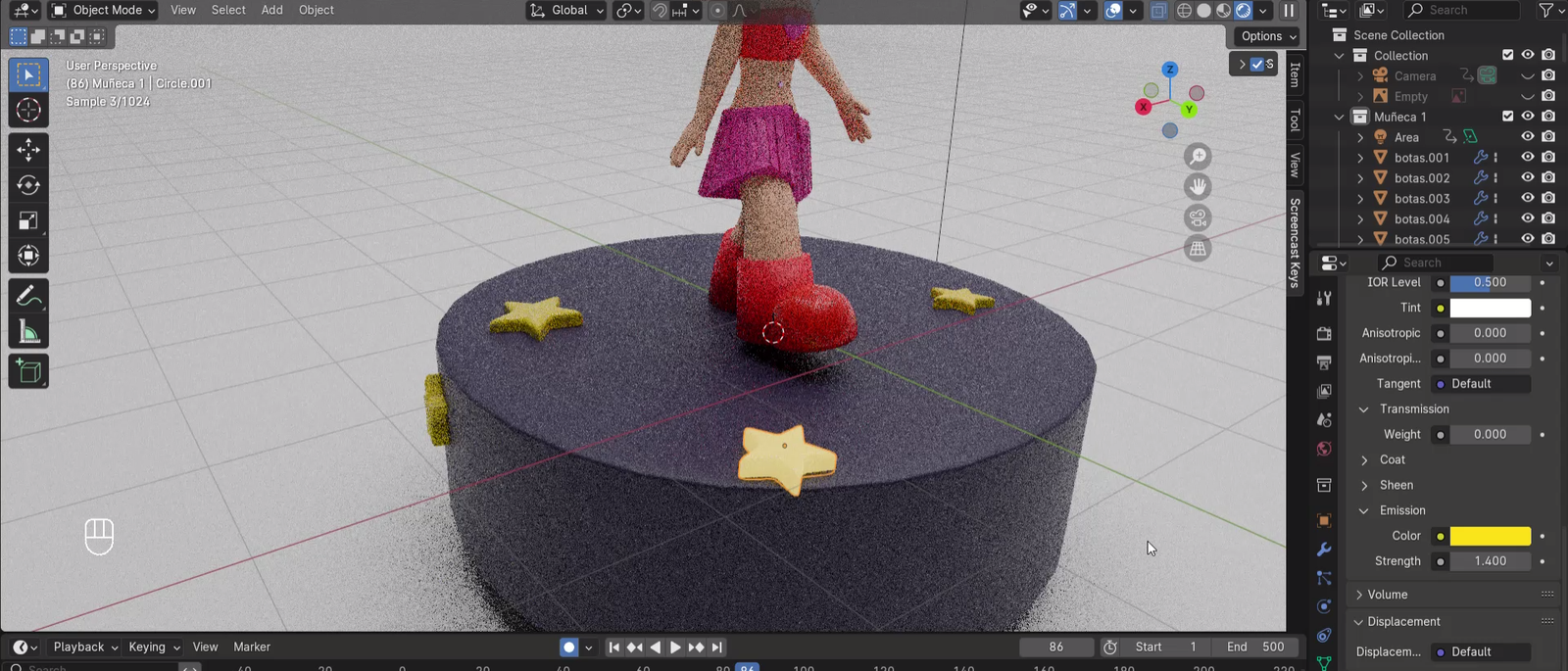Activate the Rotate tool
The width and height of the screenshot is (1568, 671).
28,185
